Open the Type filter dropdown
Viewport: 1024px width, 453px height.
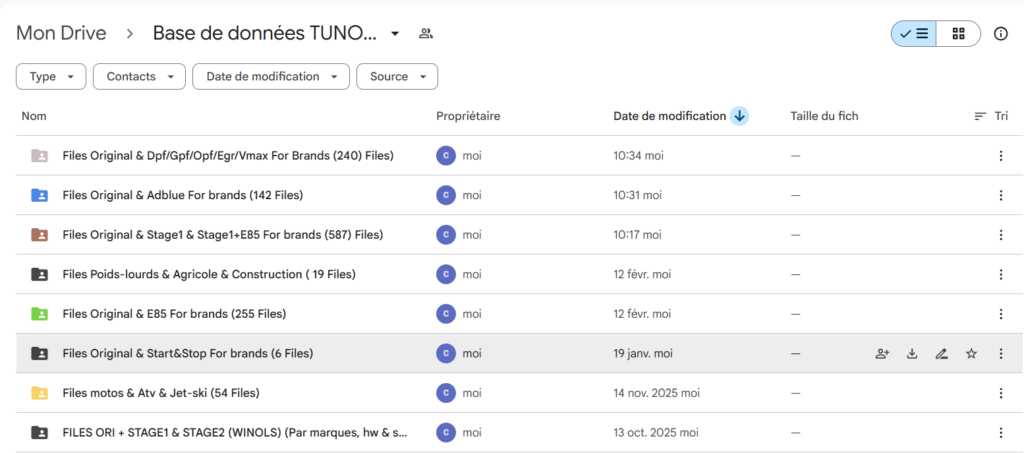pyautogui.click(x=51, y=76)
